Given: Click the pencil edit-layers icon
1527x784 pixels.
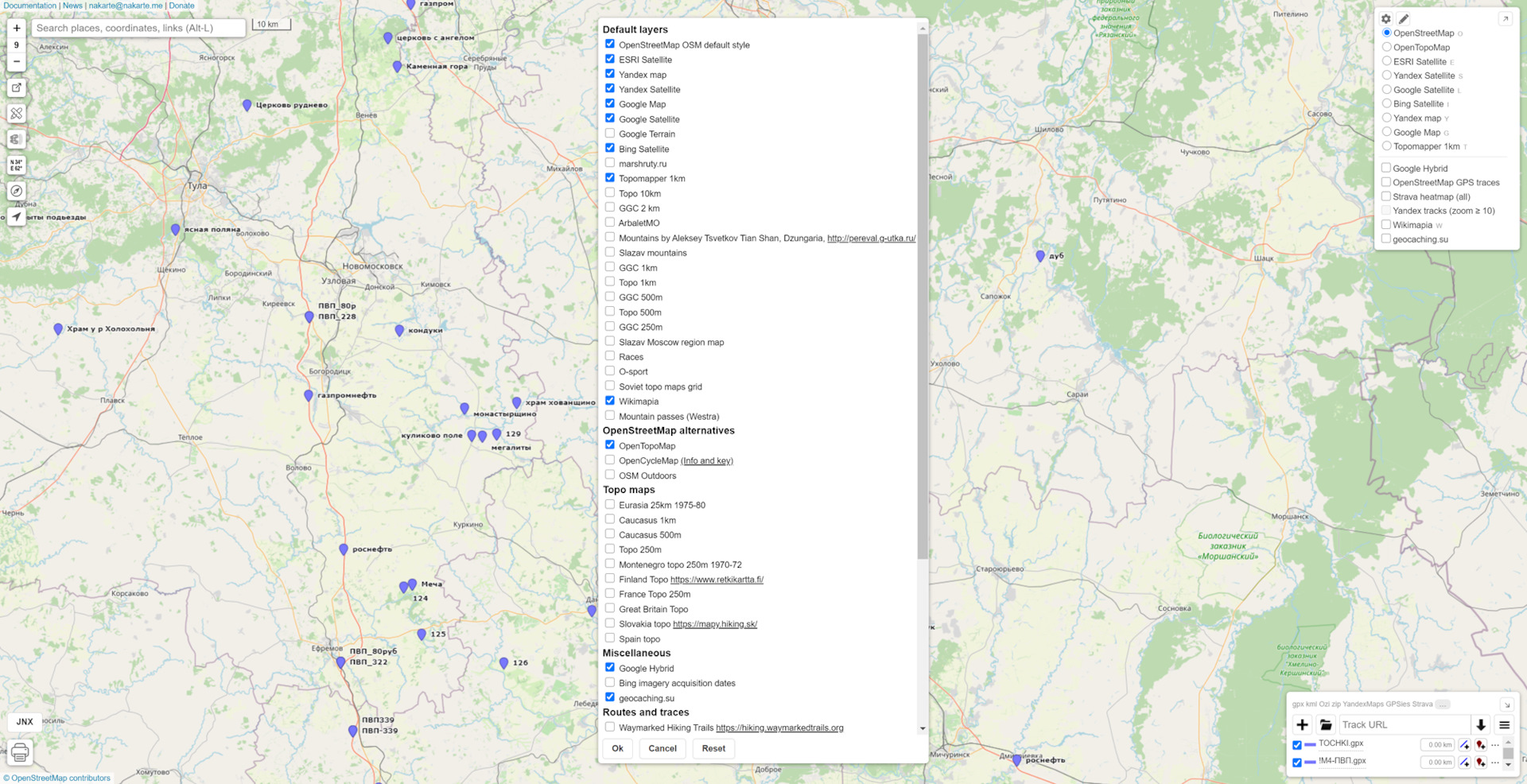Looking at the screenshot, I should coord(1404,18).
